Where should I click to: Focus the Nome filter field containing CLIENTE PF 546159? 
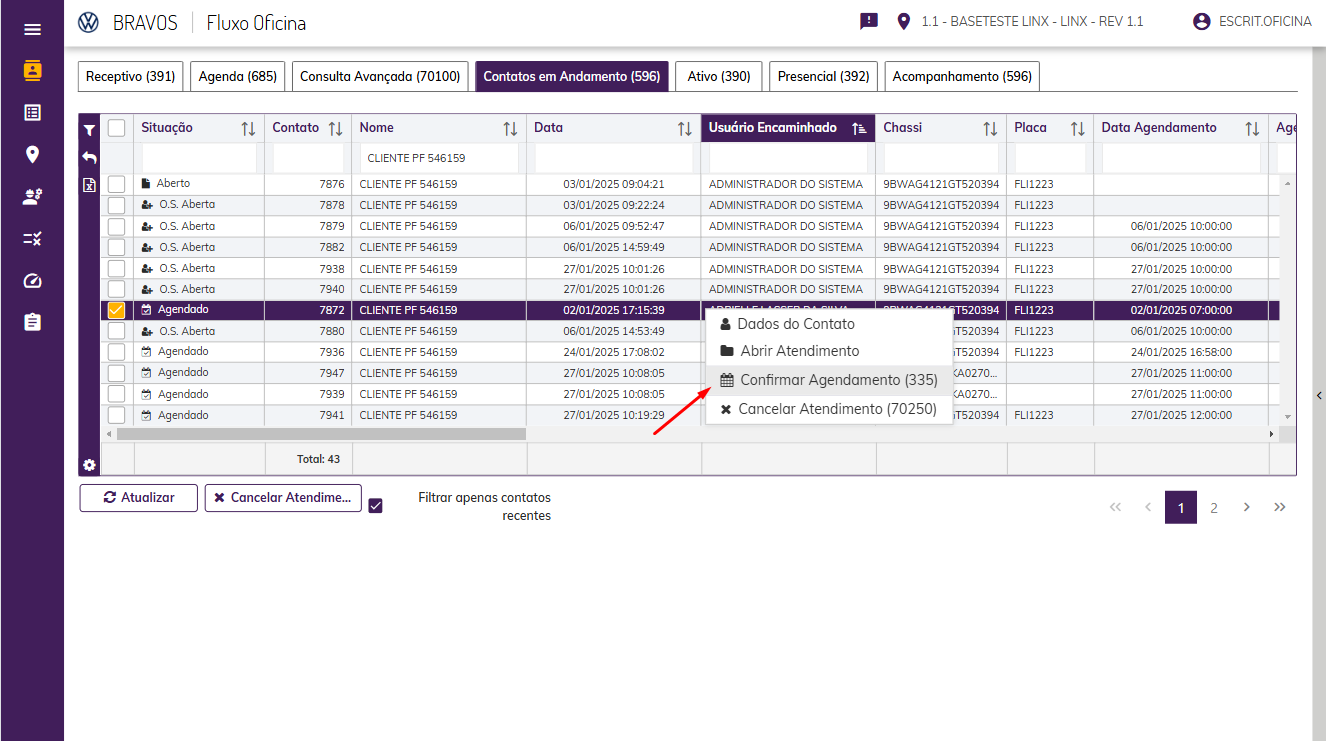[x=440, y=158]
